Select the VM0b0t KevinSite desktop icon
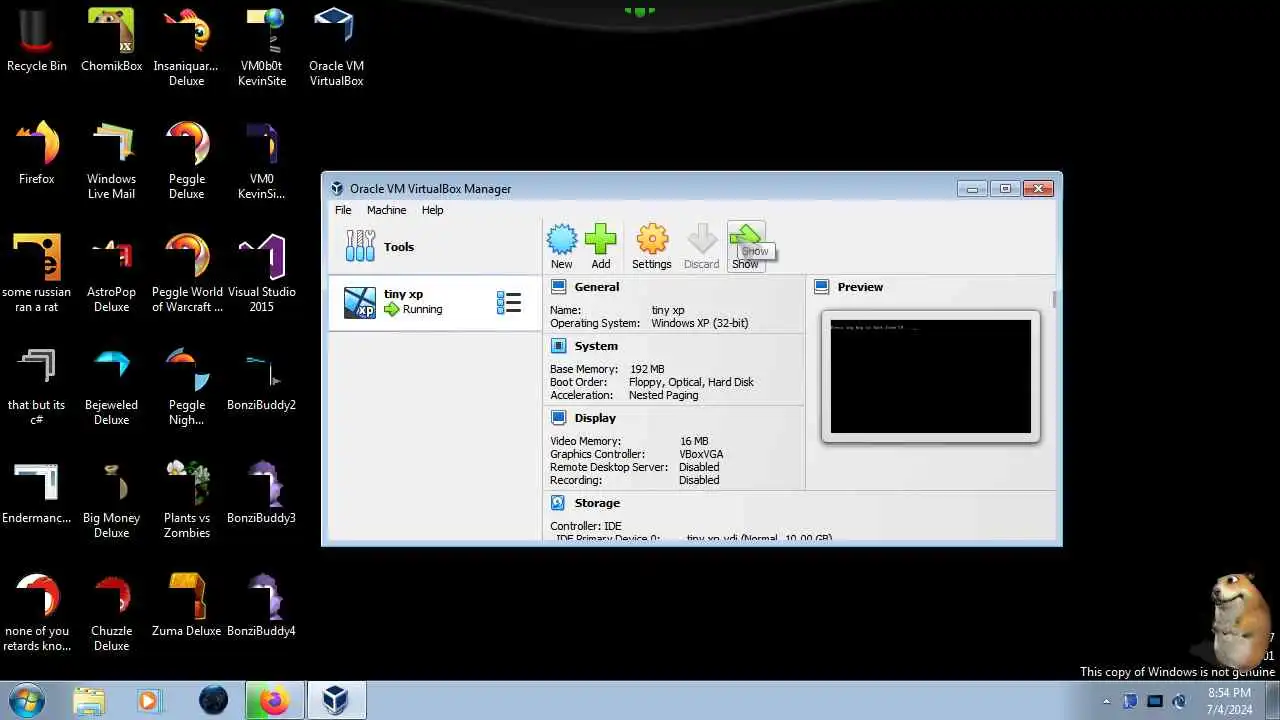This screenshot has height=720, width=1280. [262, 48]
